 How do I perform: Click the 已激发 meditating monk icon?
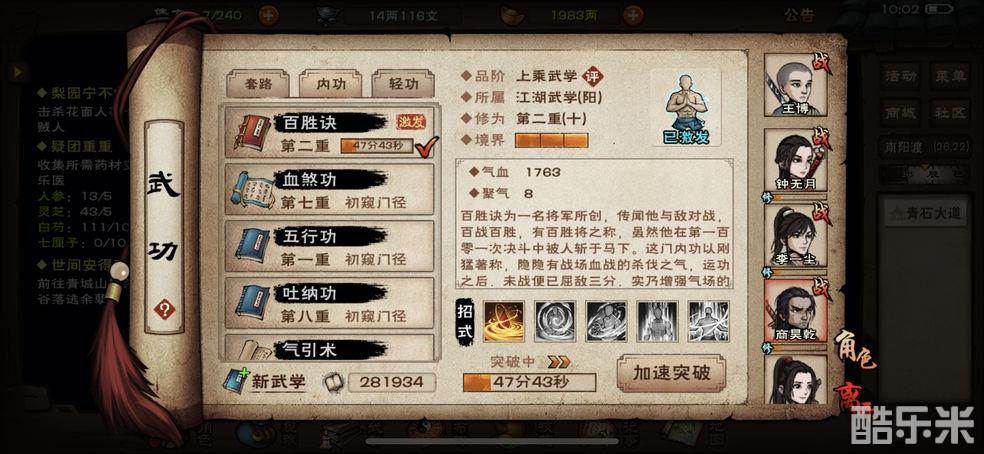pyautogui.click(x=686, y=107)
